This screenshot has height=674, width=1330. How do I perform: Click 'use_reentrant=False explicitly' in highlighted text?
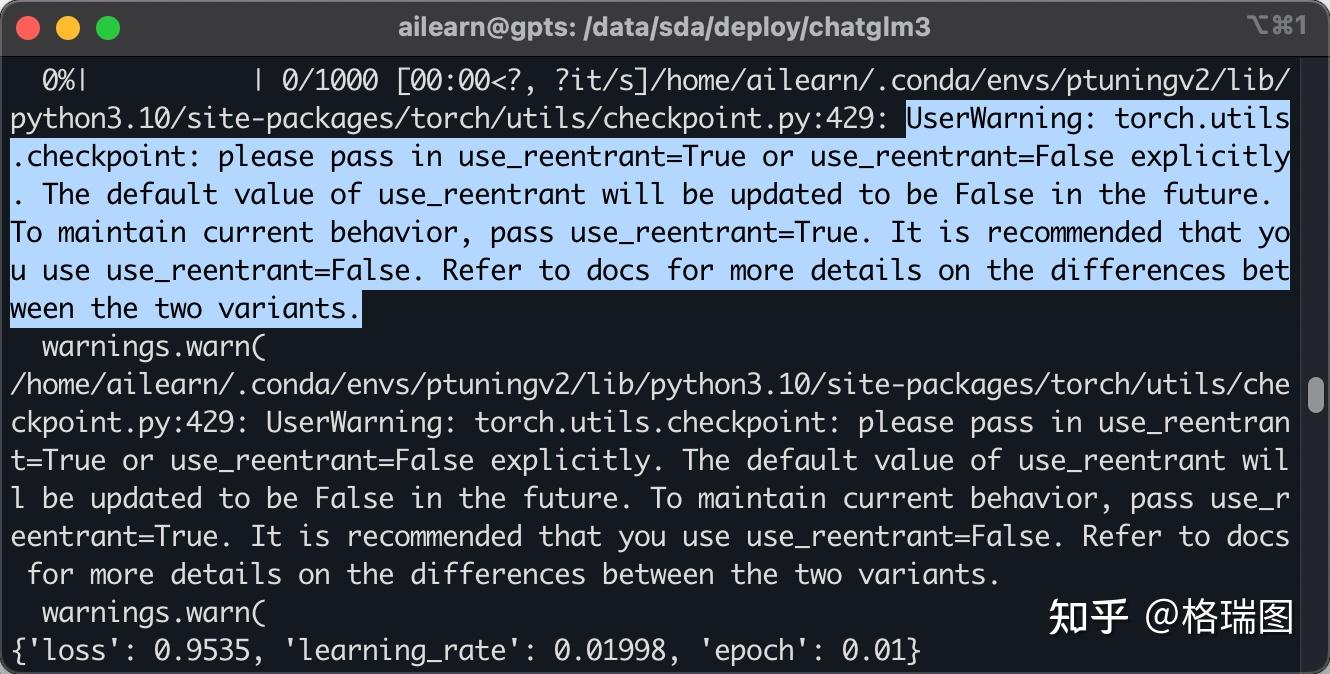pyautogui.click(x=1050, y=156)
